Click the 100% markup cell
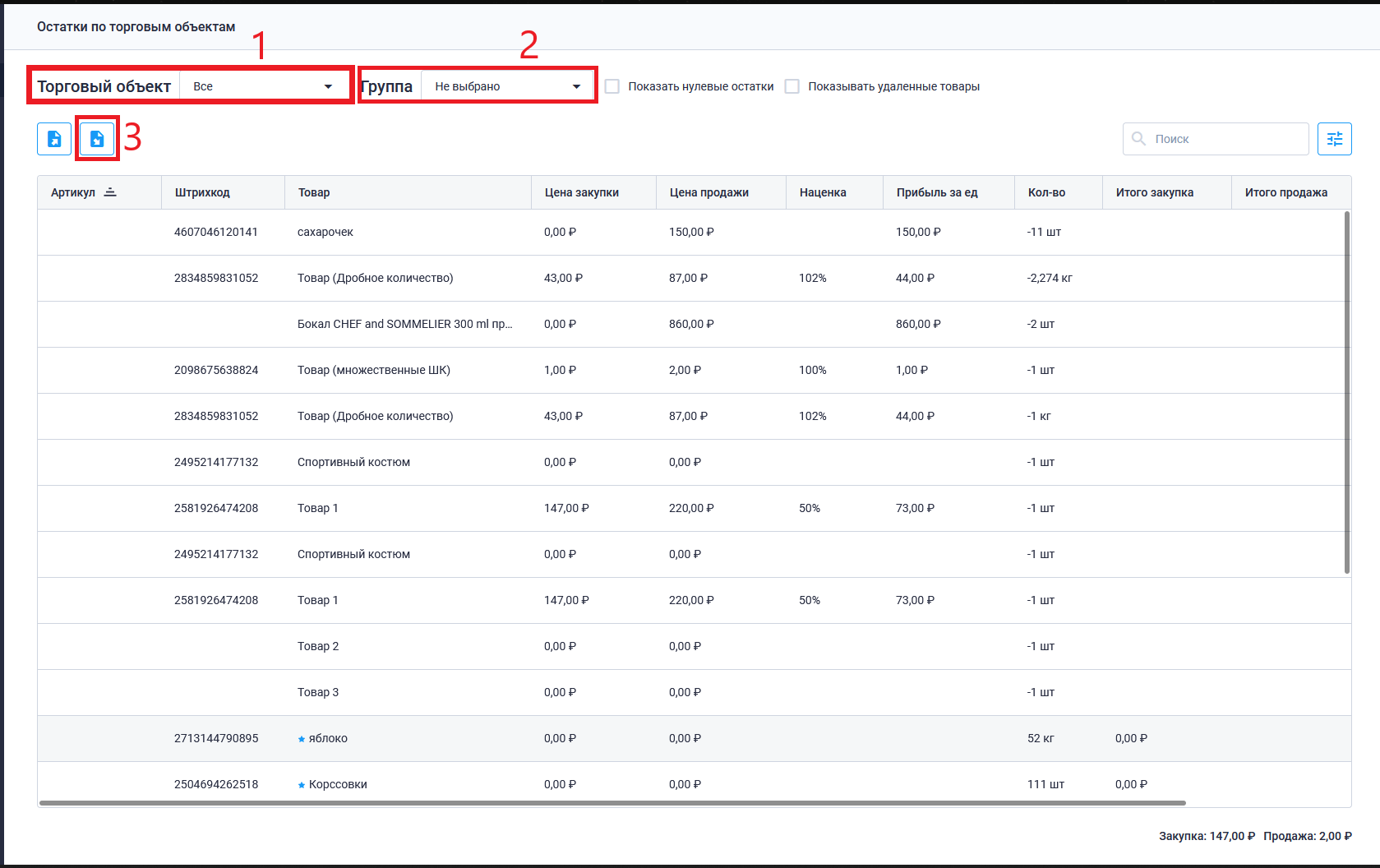The height and width of the screenshot is (868, 1380). [x=813, y=370]
